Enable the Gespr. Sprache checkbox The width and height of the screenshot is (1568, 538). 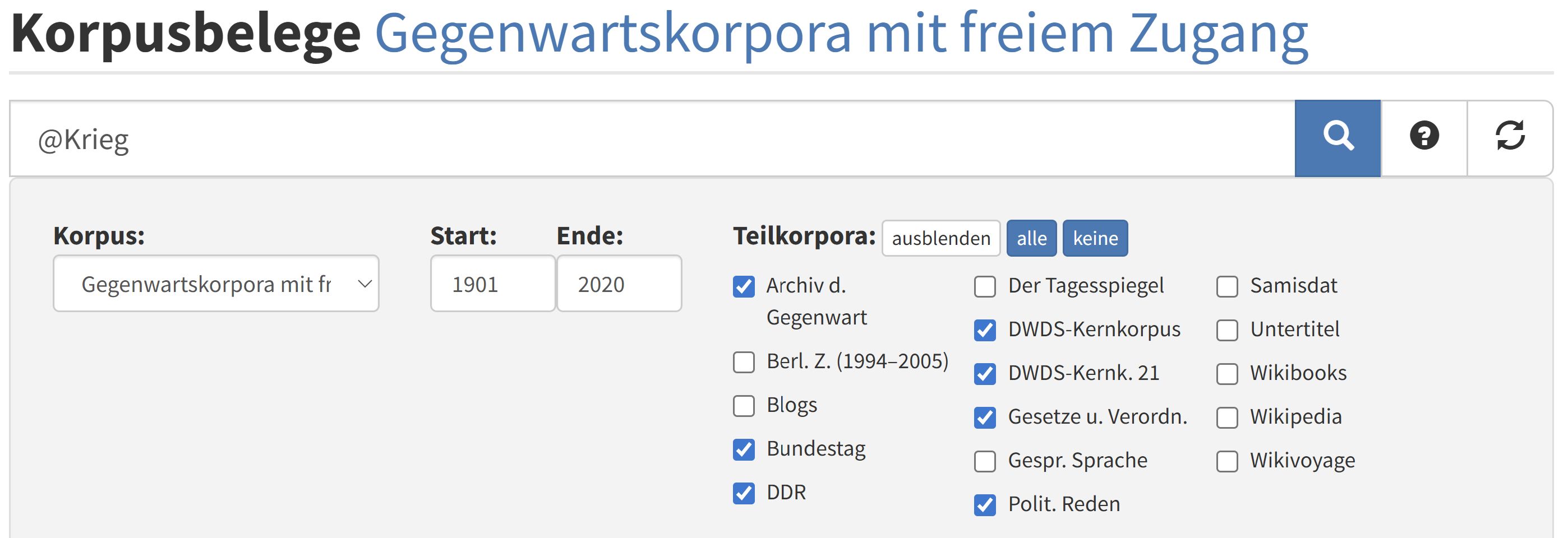985,461
